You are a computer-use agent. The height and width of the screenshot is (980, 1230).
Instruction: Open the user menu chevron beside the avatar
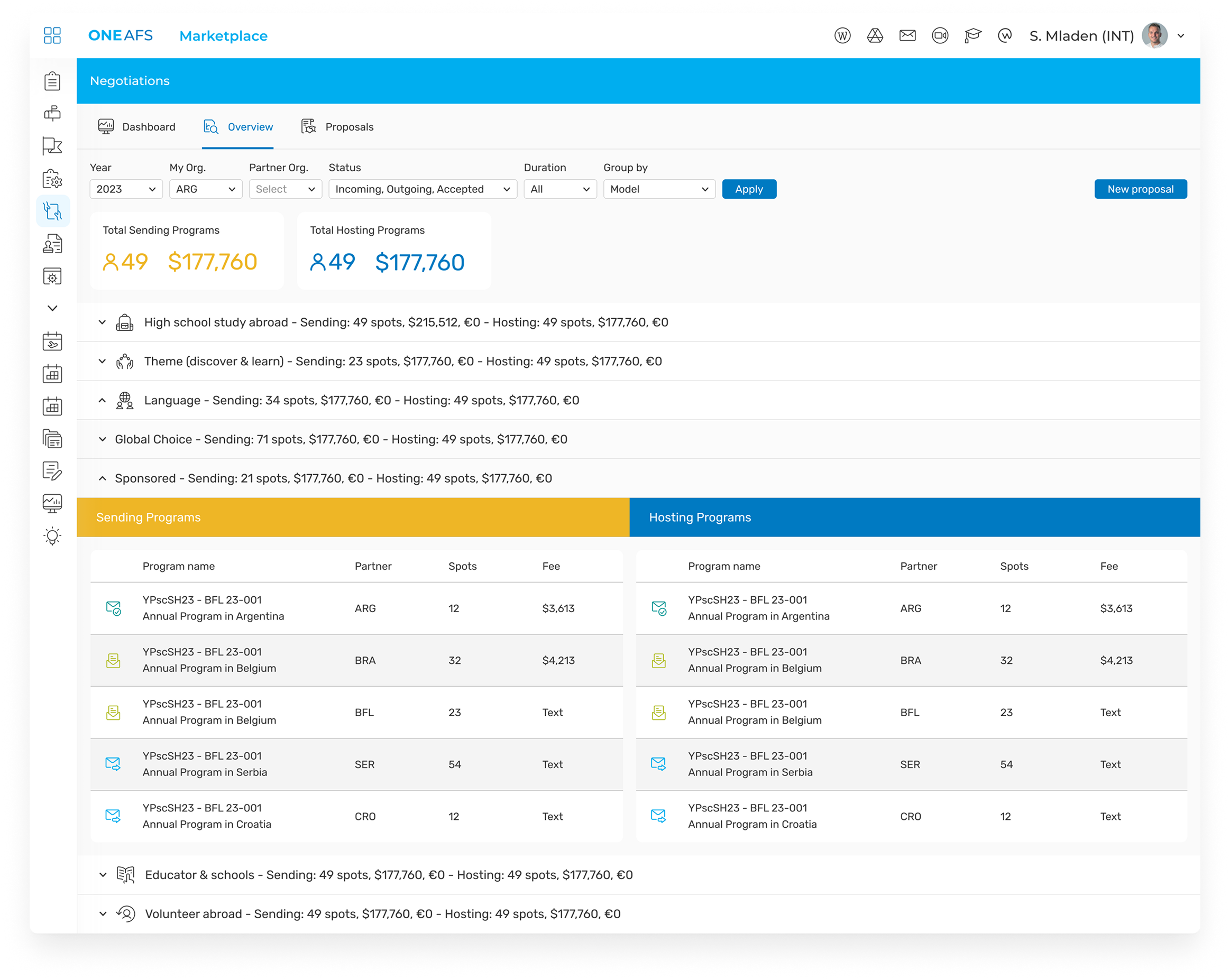[x=1181, y=36]
